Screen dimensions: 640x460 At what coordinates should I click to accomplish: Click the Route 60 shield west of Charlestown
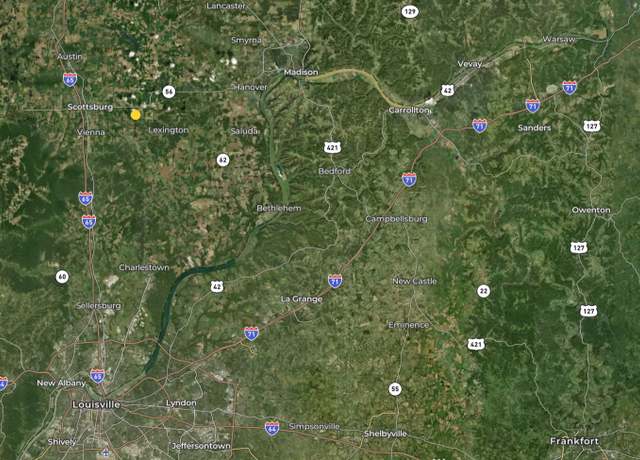click(62, 277)
